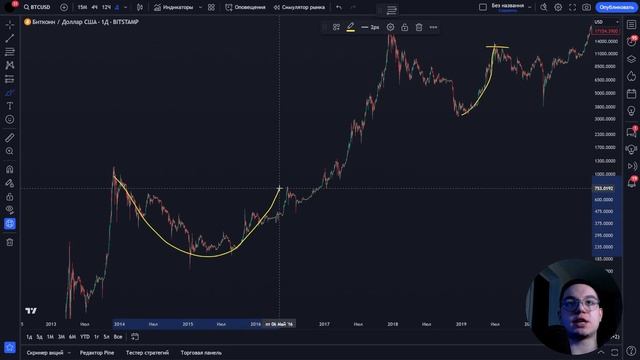Open Оповещения alerts

245,7
